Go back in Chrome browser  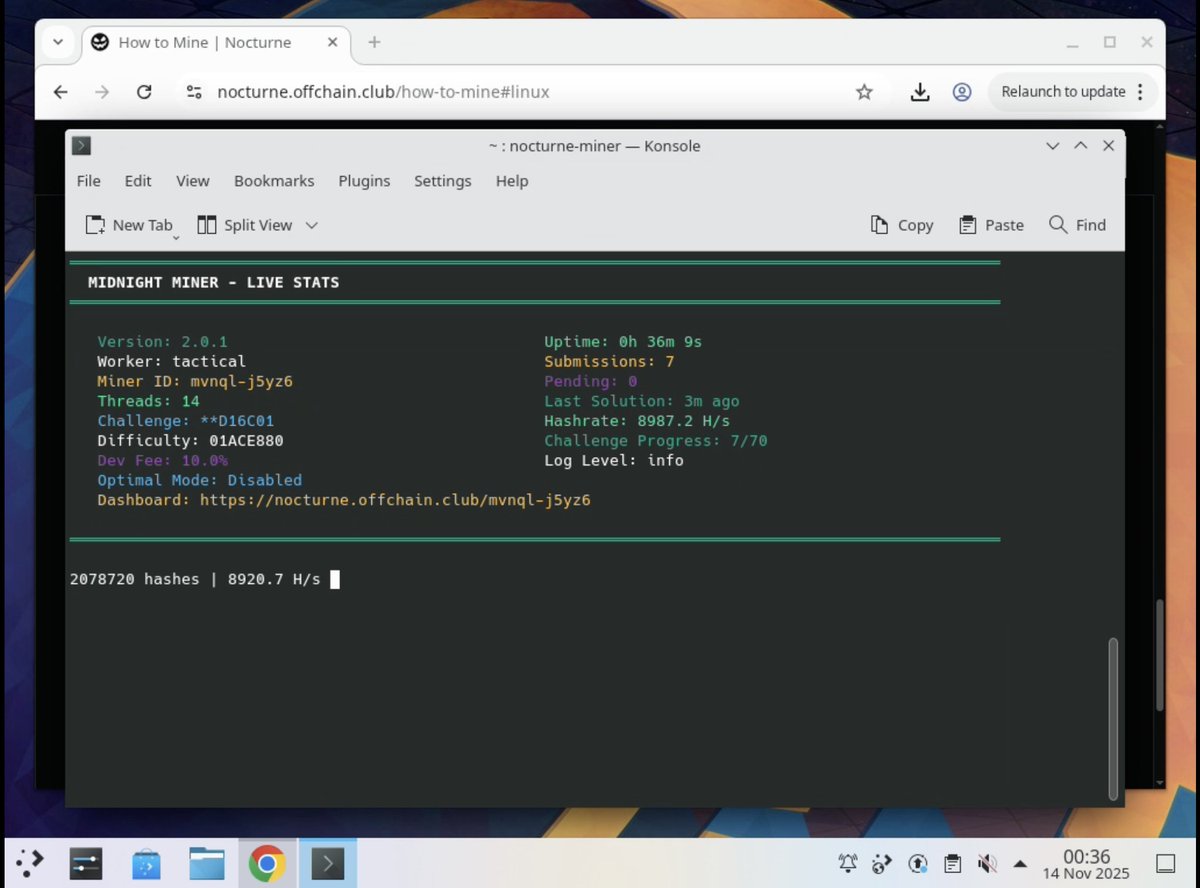(60, 92)
